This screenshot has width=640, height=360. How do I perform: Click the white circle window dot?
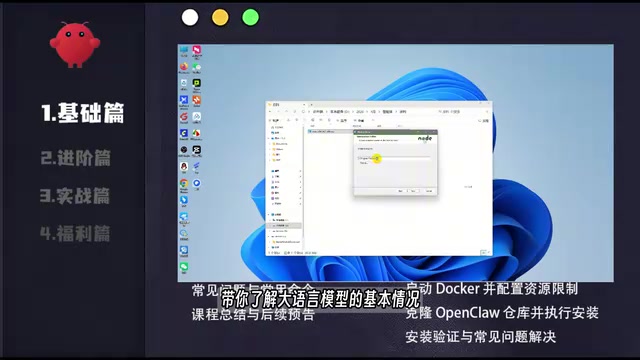click(x=190, y=18)
